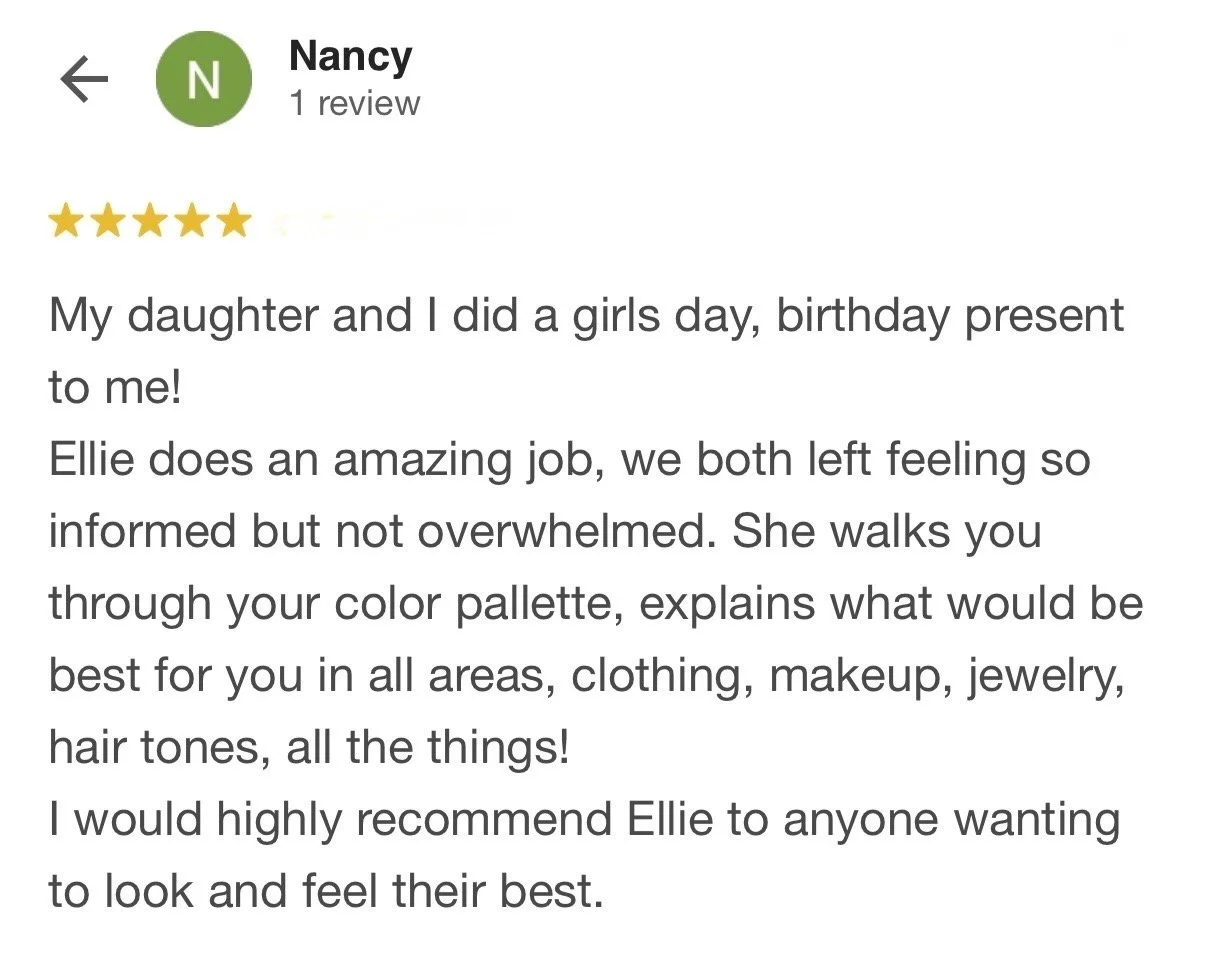The image size is (1206, 966).
Task: Click 'best for you in all areas' line
Action: click(587, 676)
